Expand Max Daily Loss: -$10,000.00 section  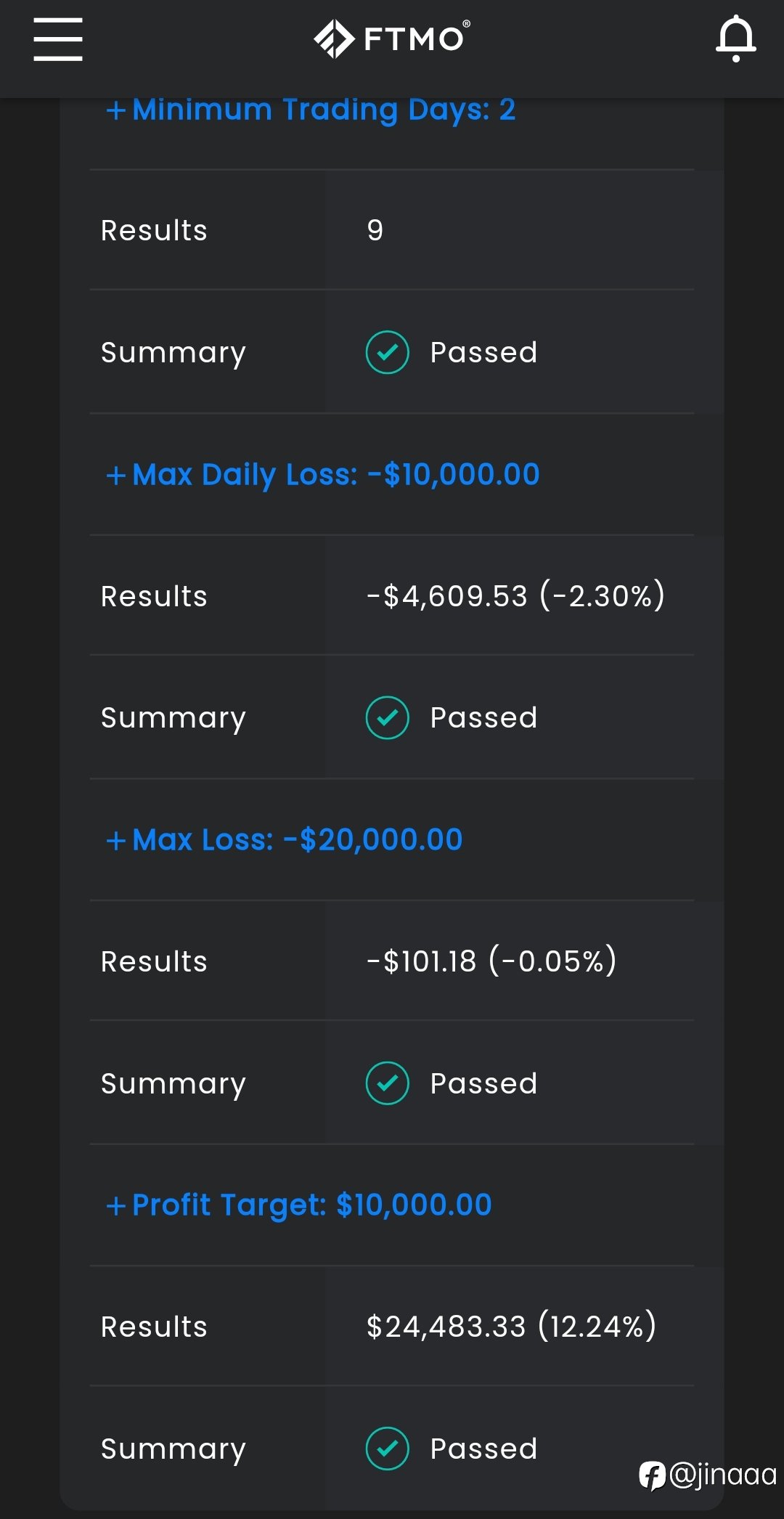(x=323, y=475)
